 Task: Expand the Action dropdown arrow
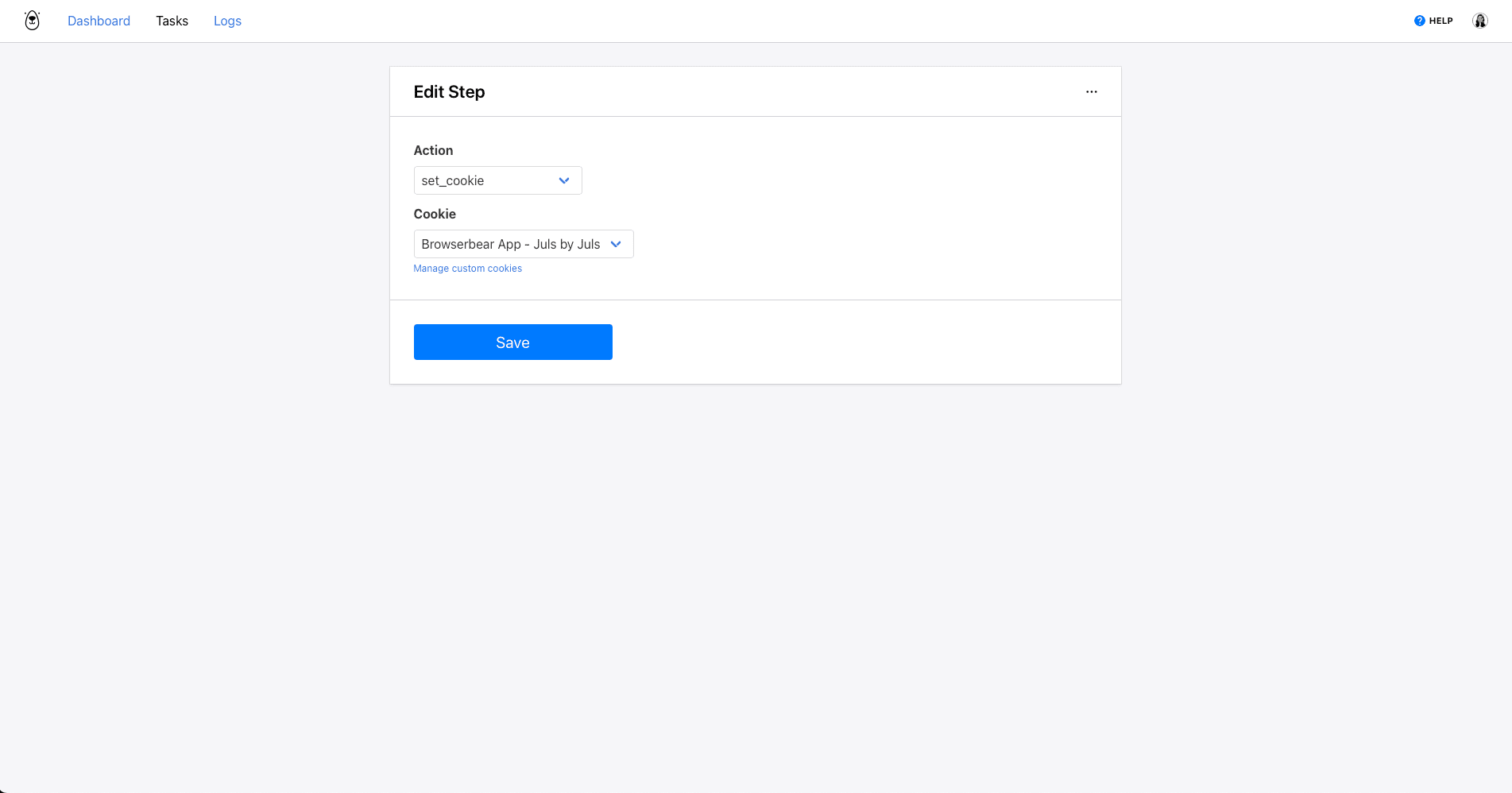pyautogui.click(x=564, y=181)
